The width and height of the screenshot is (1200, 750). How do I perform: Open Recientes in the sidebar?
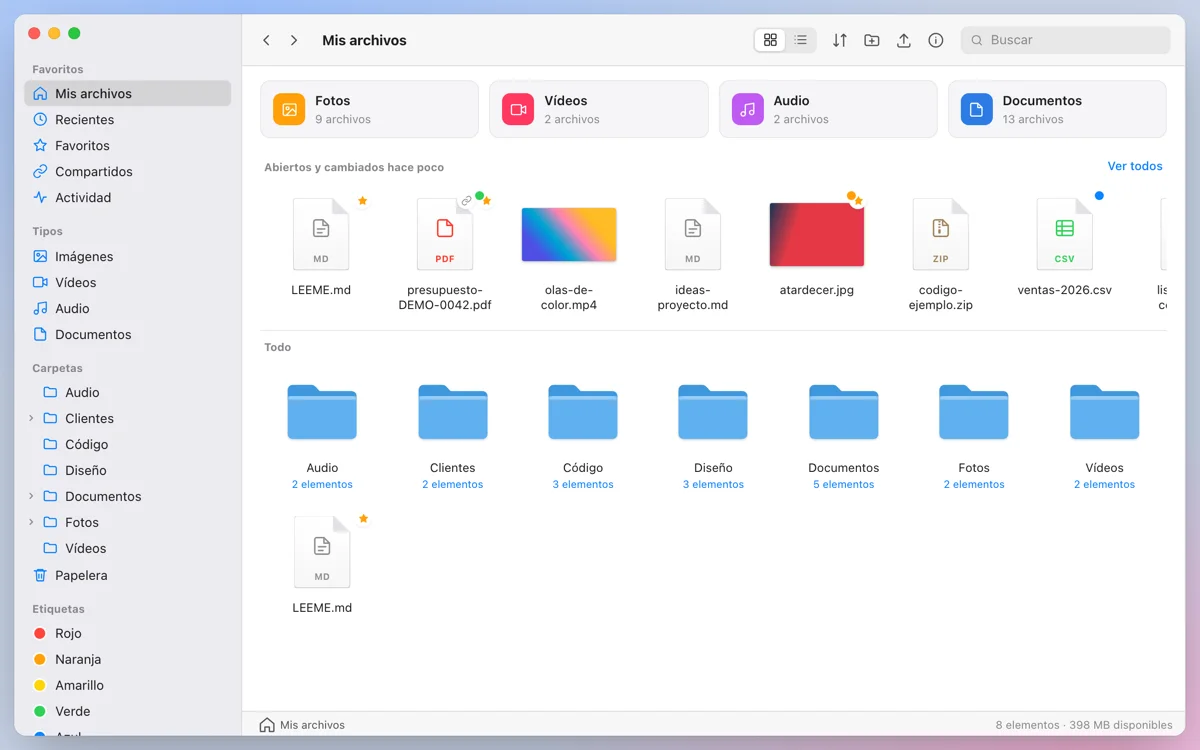(x=128, y=119)
